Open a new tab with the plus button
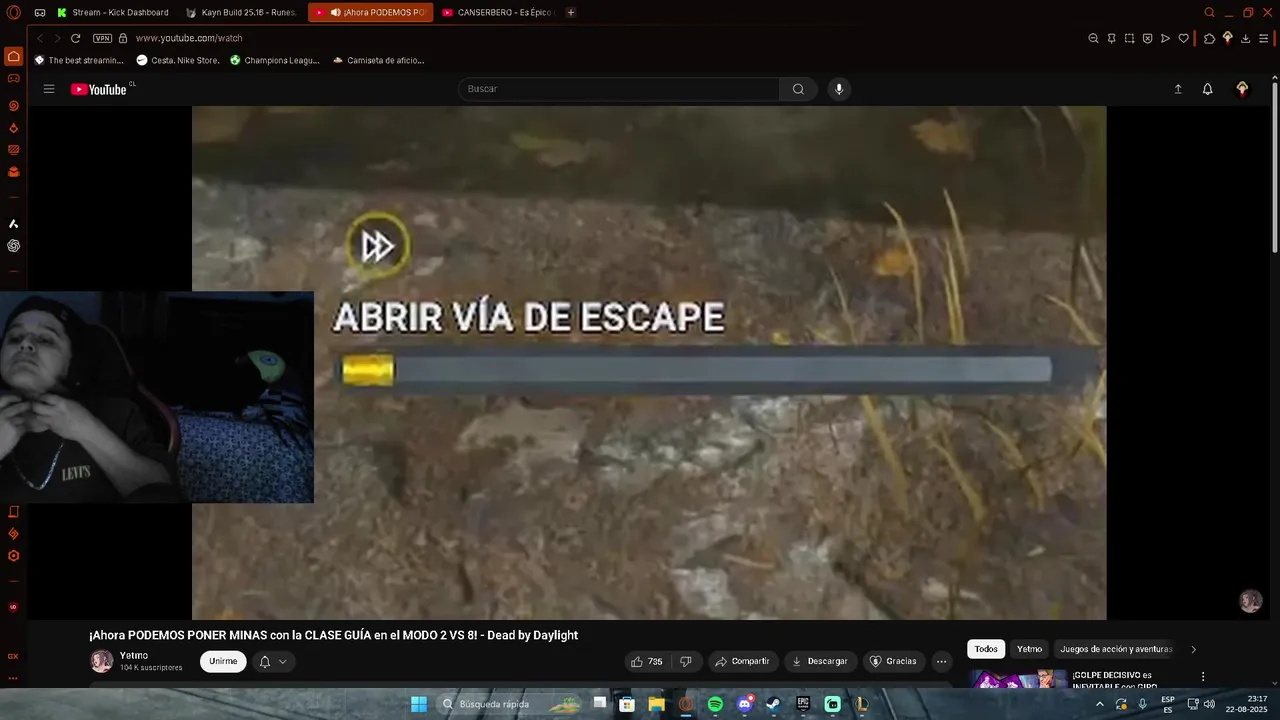1280x720 pixels. [x=571, y=12]
